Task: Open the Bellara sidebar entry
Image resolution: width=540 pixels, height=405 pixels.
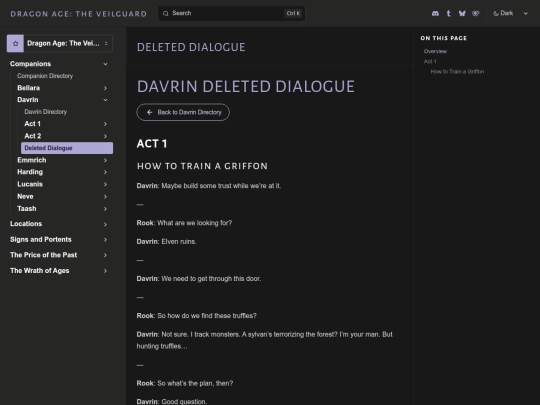Action: point(28,88)
